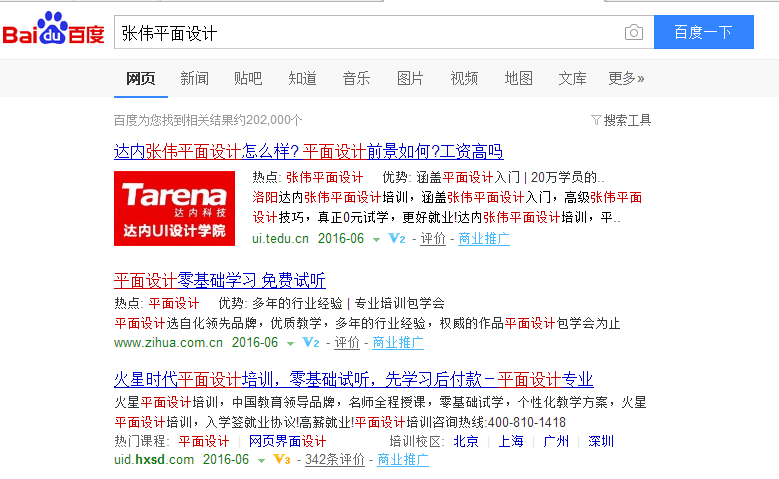Select the 网页 tab
The image size is (779, 479).
pos(141,79)
